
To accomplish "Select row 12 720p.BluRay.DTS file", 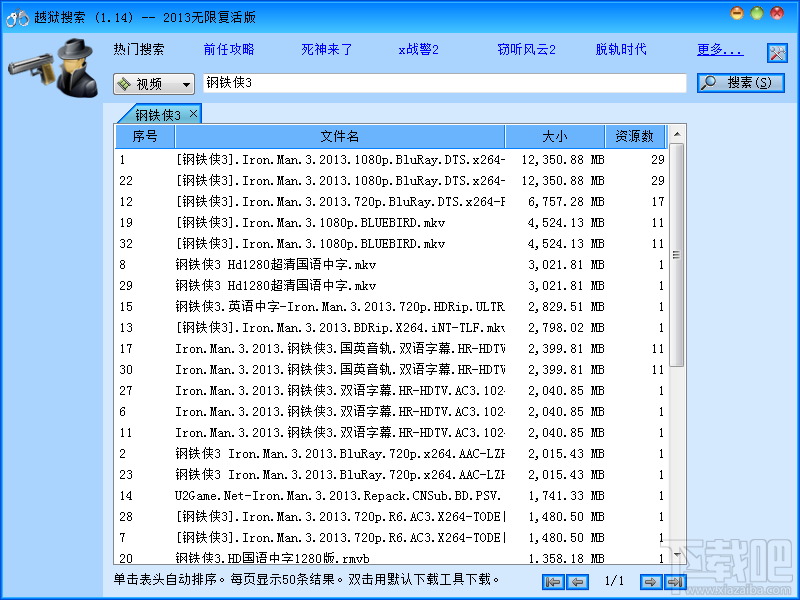I will click(392, 202).
